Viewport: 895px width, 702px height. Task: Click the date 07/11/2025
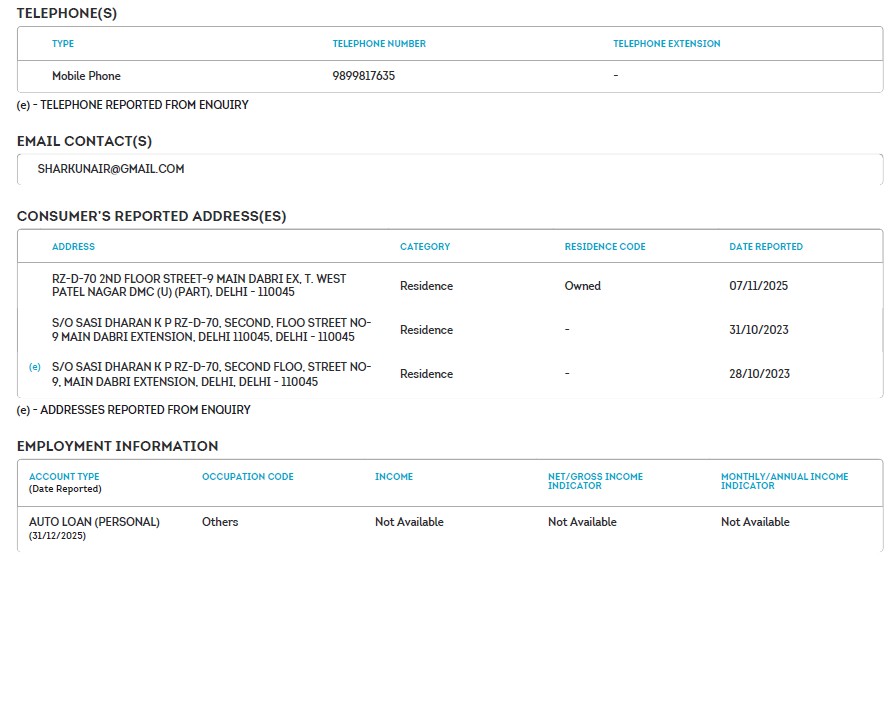(x=758, y=286)
